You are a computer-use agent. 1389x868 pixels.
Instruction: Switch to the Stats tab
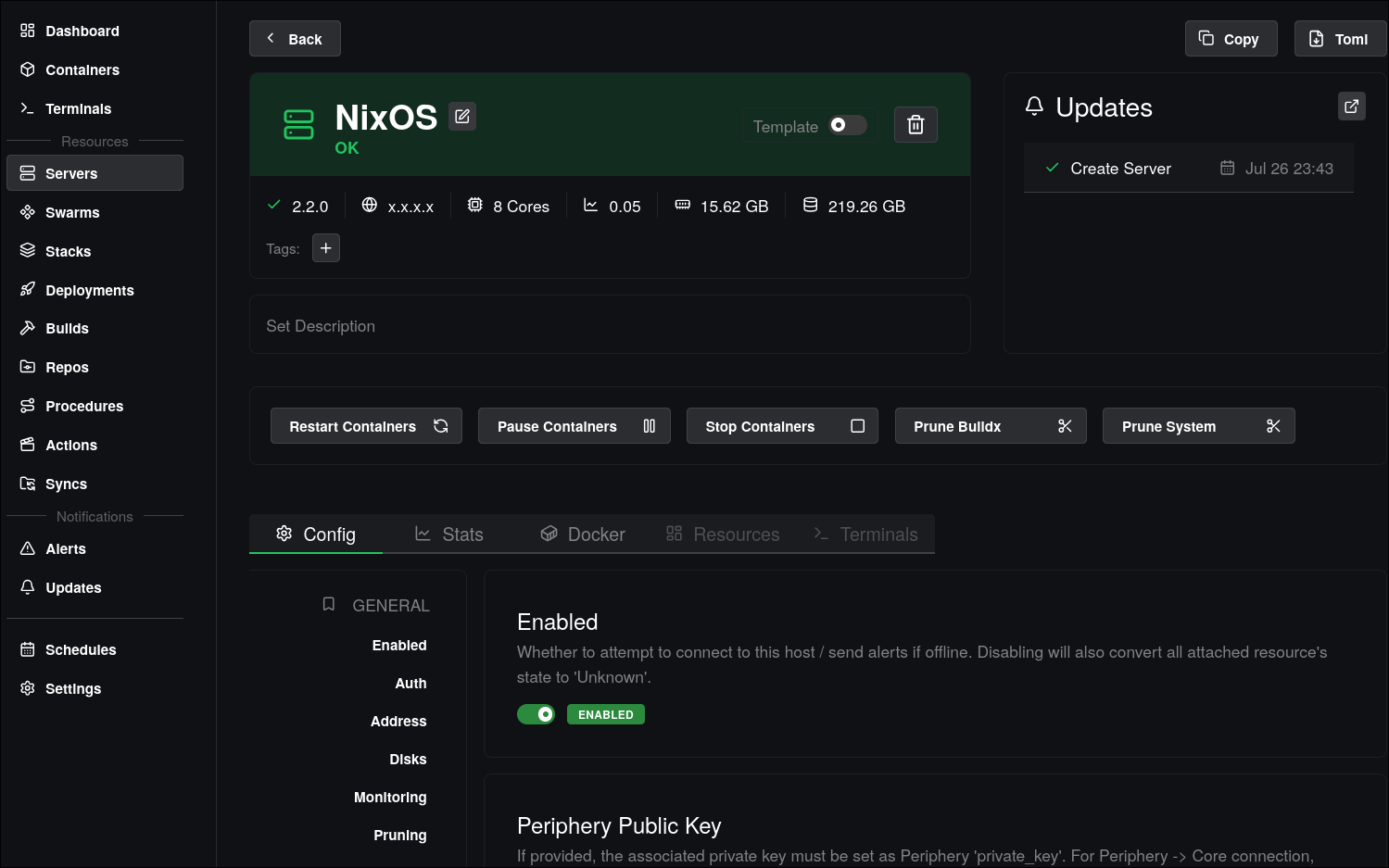(x=449, y=534)
